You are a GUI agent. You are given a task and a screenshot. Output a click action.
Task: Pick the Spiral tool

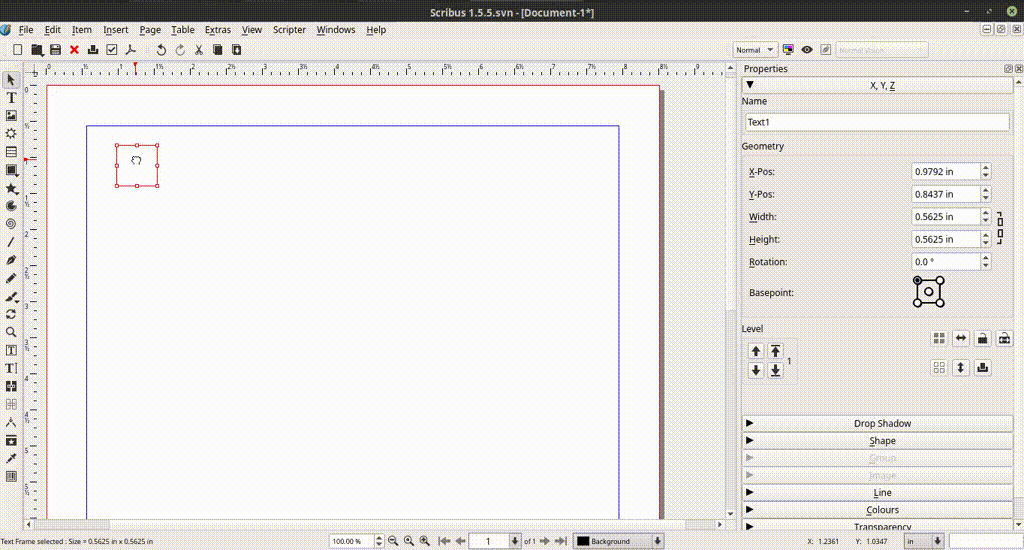click(x=11, y=224)
